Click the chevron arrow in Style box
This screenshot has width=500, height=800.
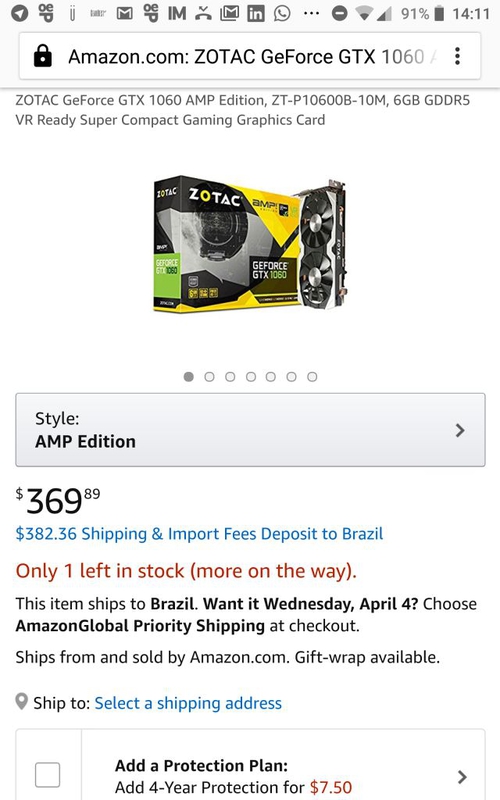click(460, 430)
